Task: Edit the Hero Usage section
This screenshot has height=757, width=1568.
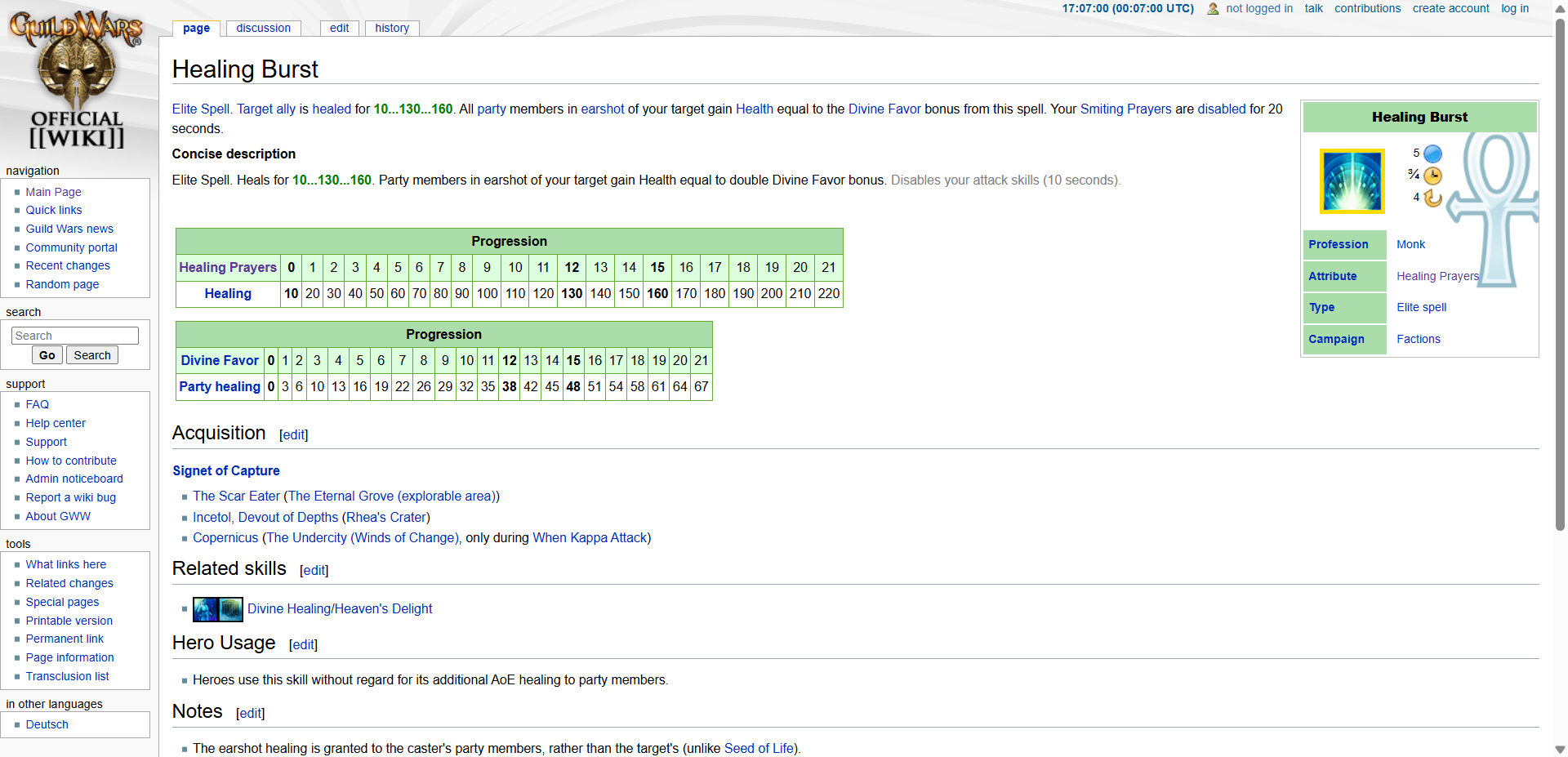Action: (x=304, y=645)
